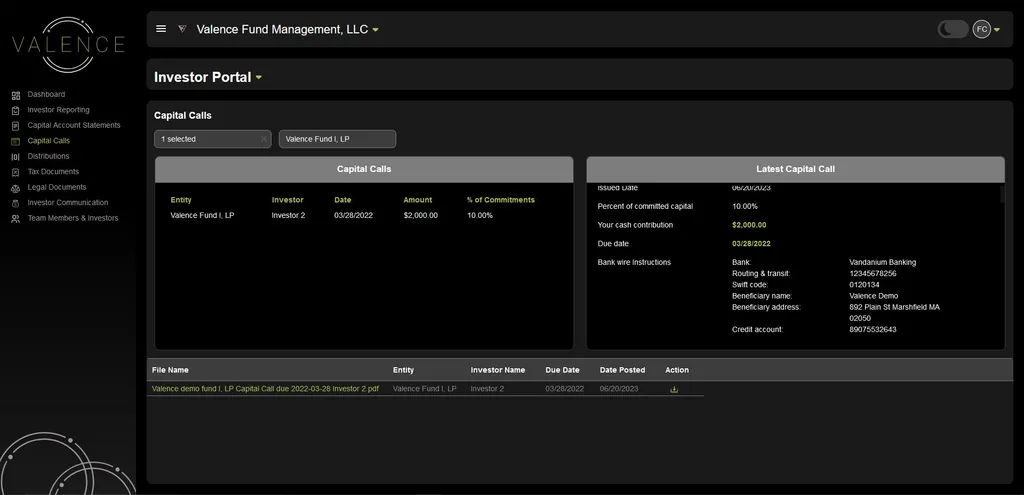
Task: Expand the Investor Portal dropdown
Action: click(x=259, y=77)
